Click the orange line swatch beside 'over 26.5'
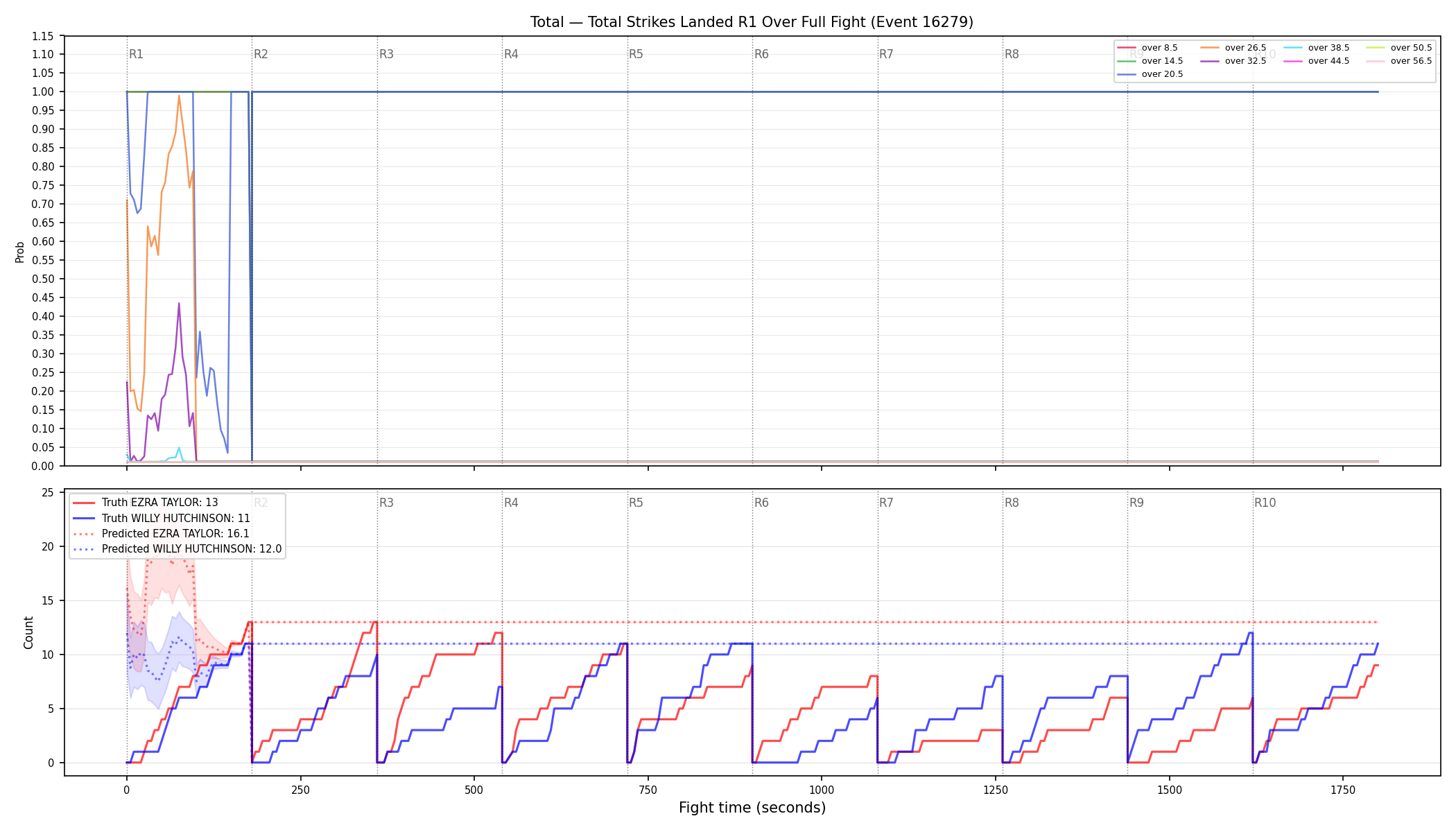The width and height of the screenshot is (1456, 832). [x=1210, y=48]
